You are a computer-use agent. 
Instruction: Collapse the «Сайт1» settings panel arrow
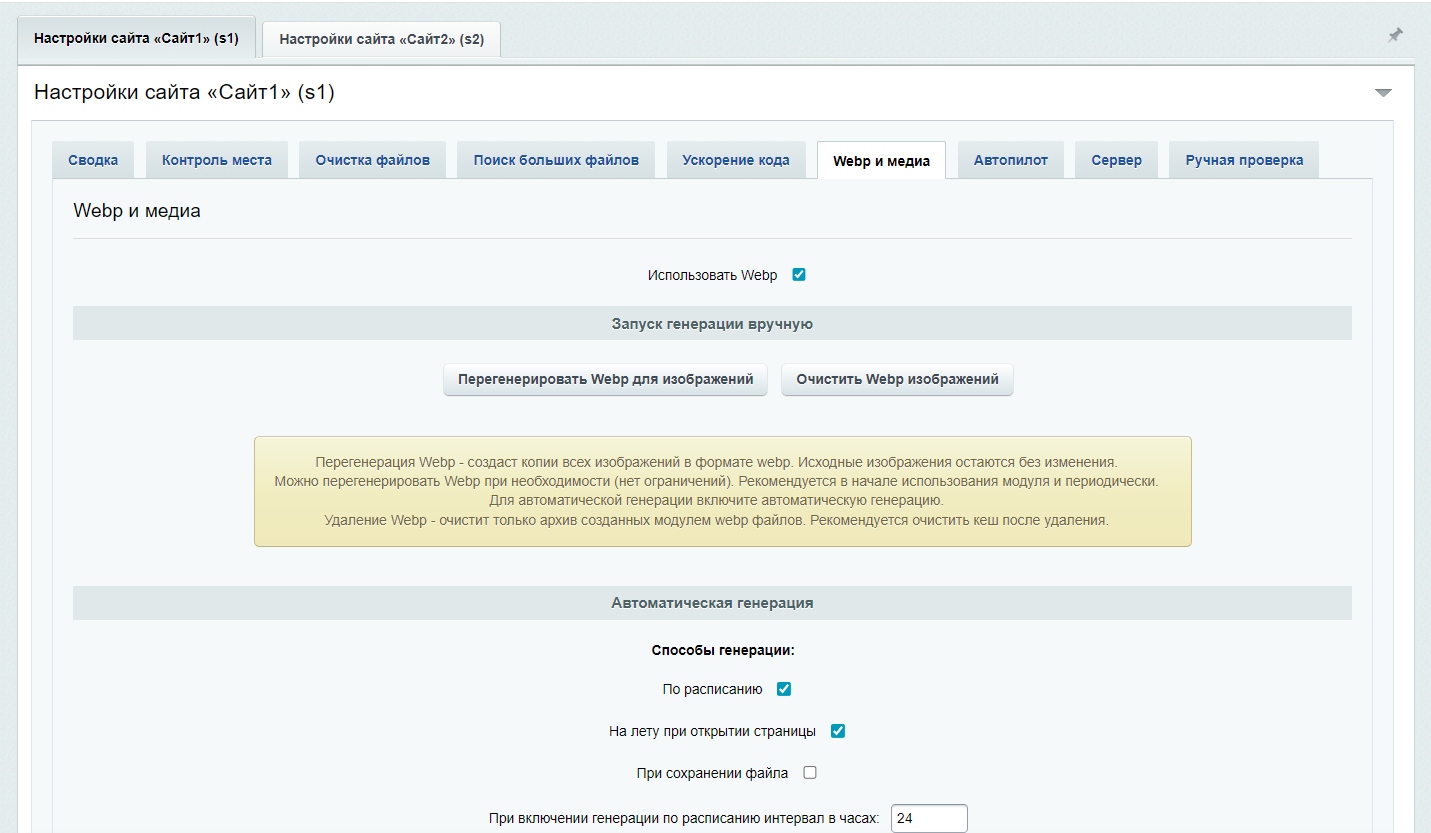1383,93
